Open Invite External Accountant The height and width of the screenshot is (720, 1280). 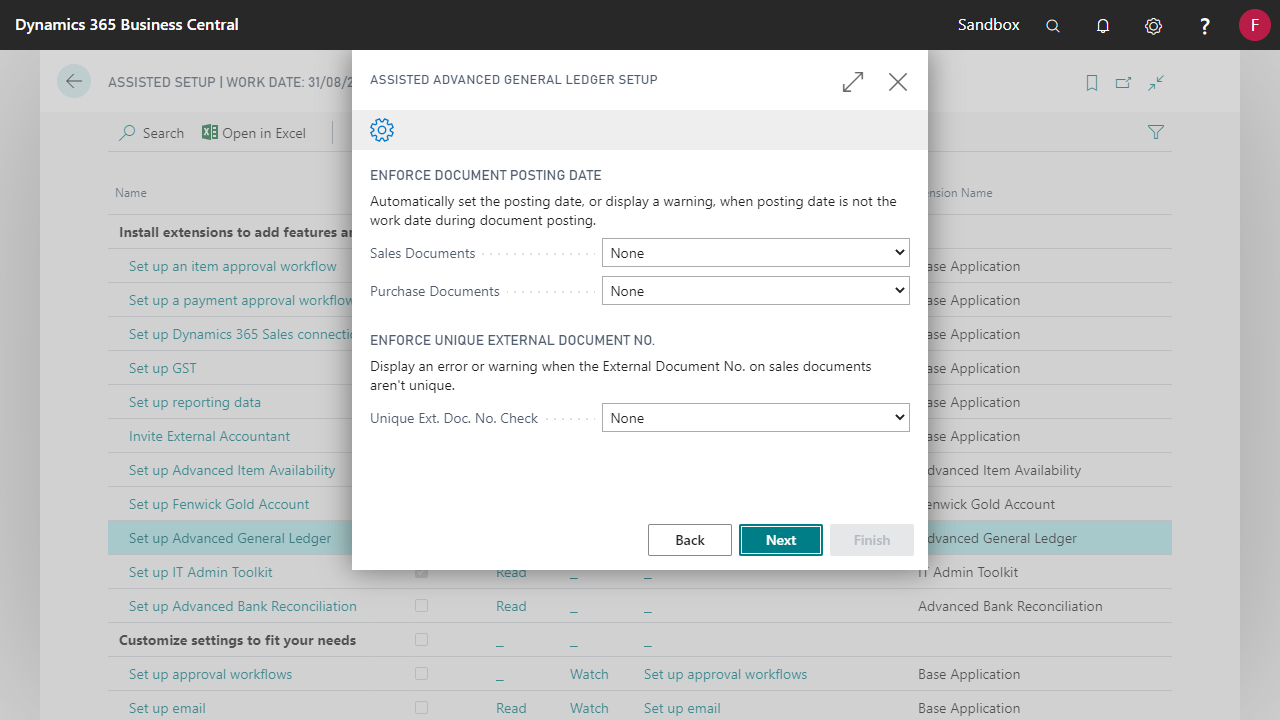click(x=210, y=436)
